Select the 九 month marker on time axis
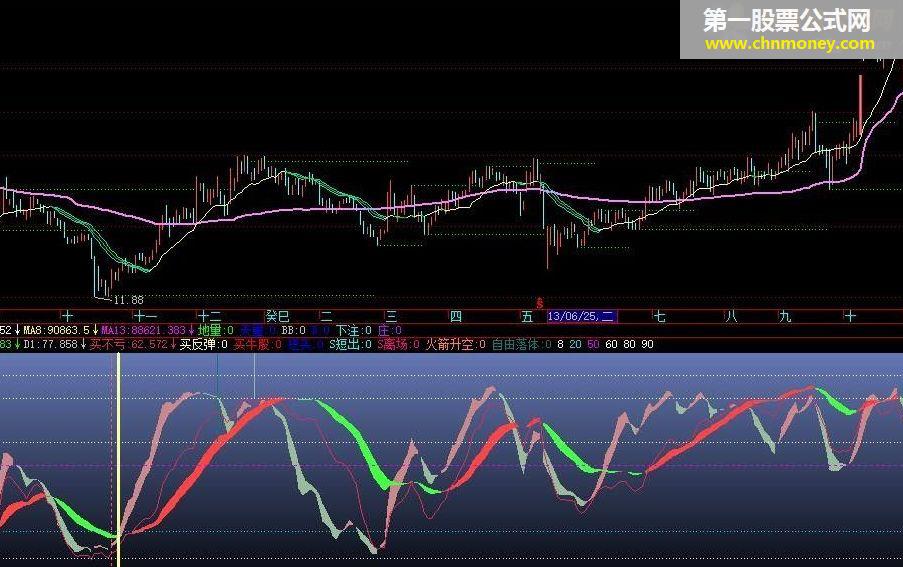 coord(785,316)
